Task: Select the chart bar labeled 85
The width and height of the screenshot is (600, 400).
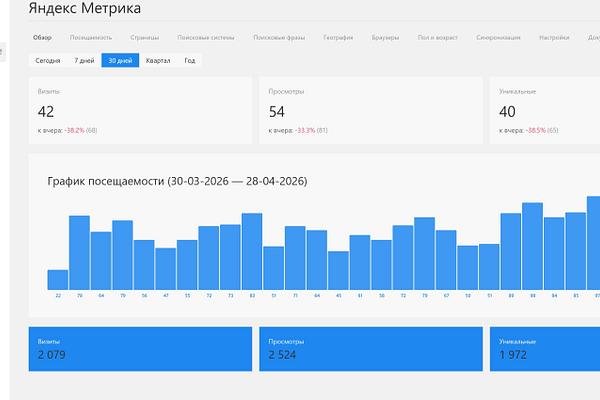Action: pyautogui.click(x=576, y=251)
